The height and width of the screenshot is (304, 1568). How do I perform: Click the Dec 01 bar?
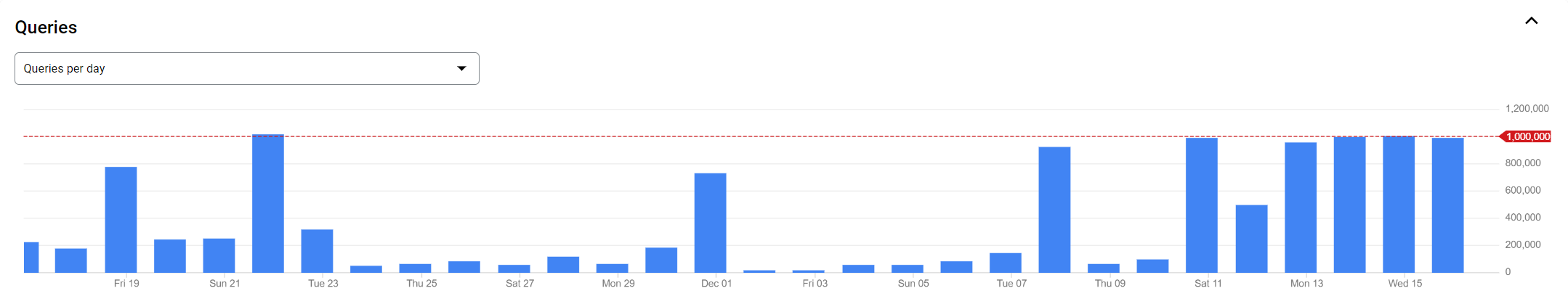coord(711,223)
